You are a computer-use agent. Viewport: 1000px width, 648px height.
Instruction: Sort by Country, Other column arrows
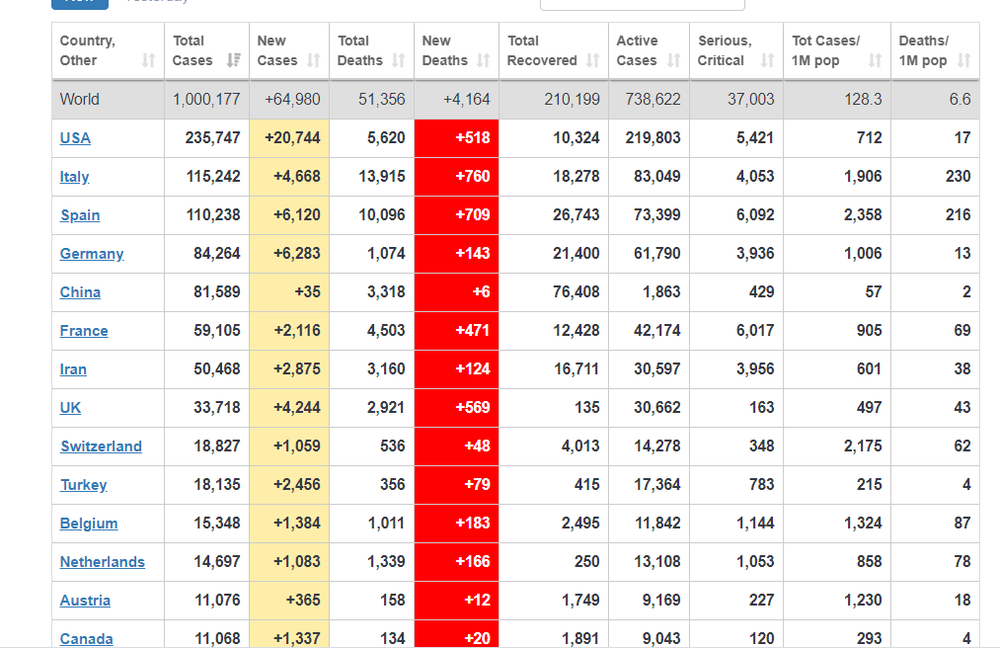pyautogui.click(x=148, y=61)
